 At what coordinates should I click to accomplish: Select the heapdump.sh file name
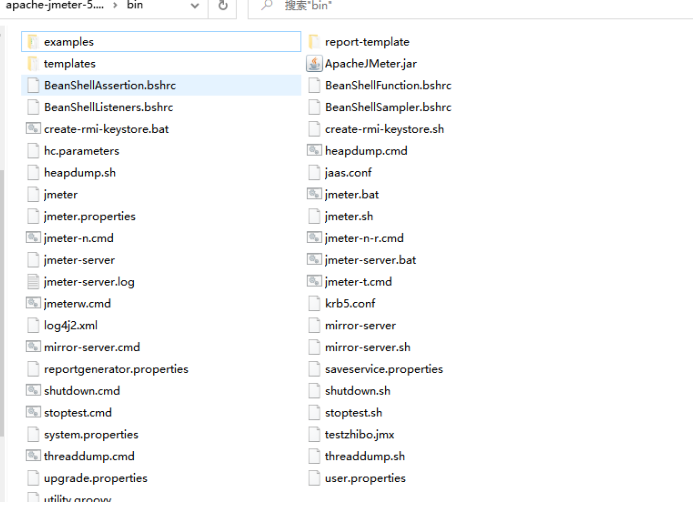(x=80, y=172)
